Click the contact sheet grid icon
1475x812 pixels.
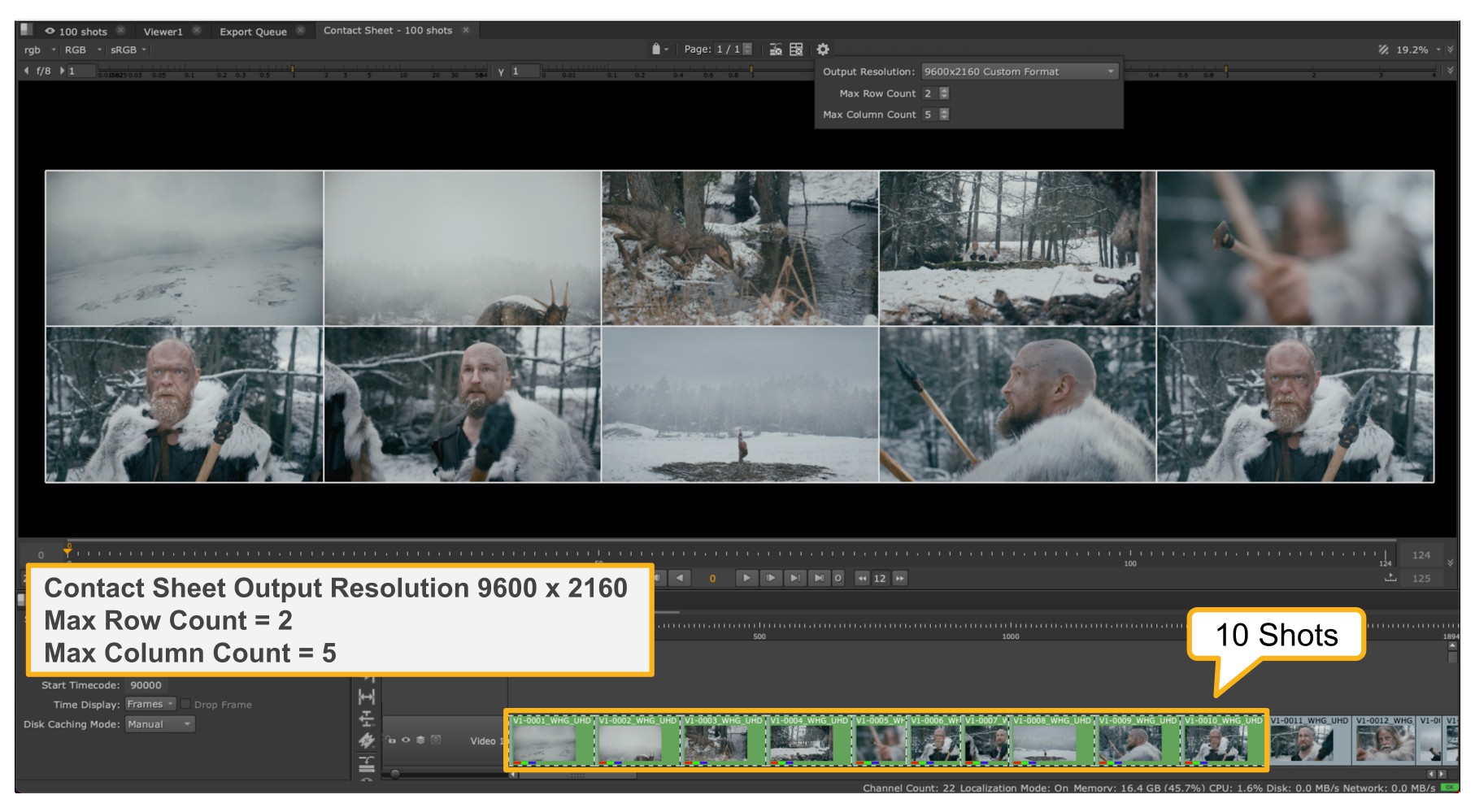point(796,50)
